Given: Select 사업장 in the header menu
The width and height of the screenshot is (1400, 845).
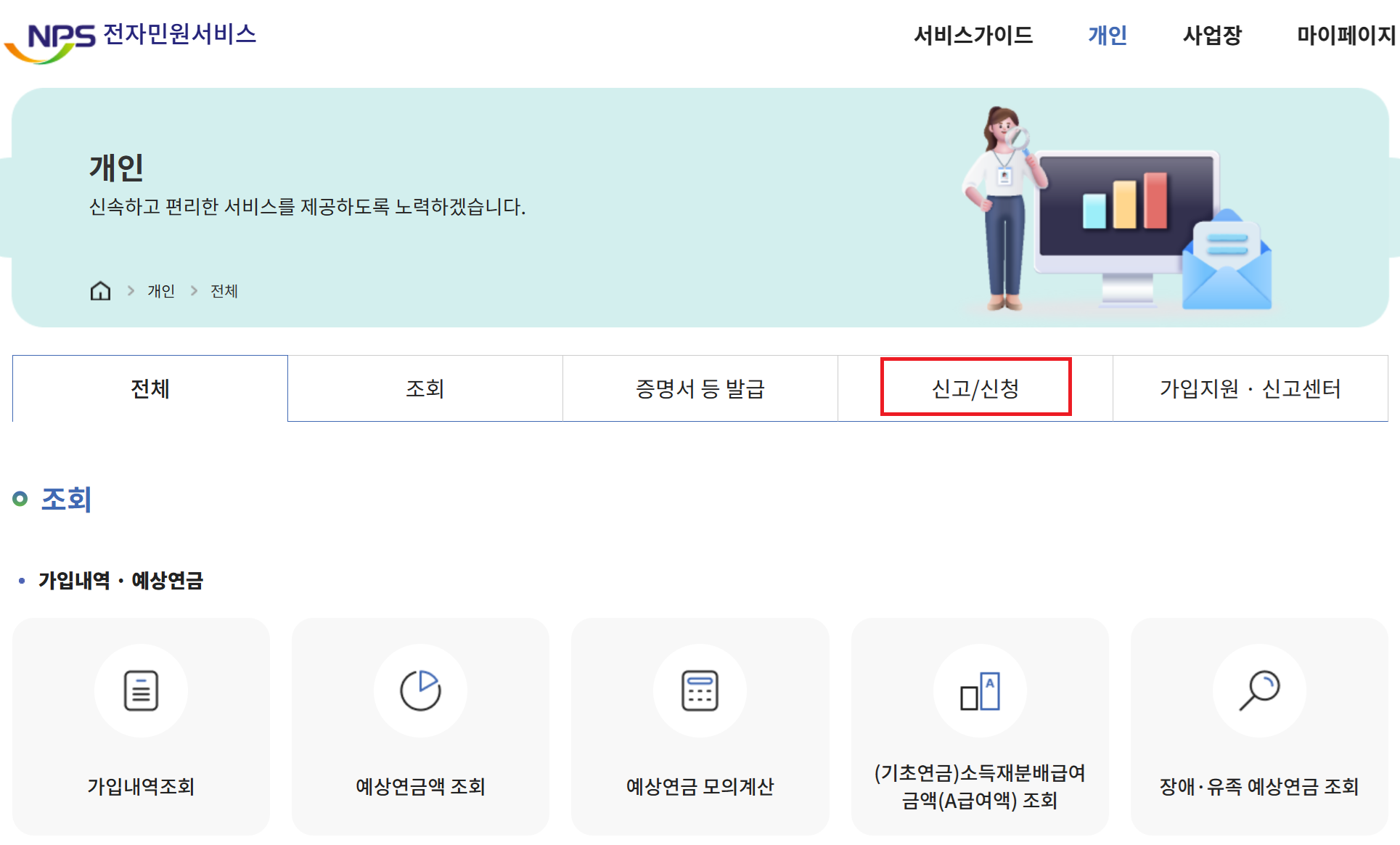Looking at the screenshot, I should (x=1211, y=35).
